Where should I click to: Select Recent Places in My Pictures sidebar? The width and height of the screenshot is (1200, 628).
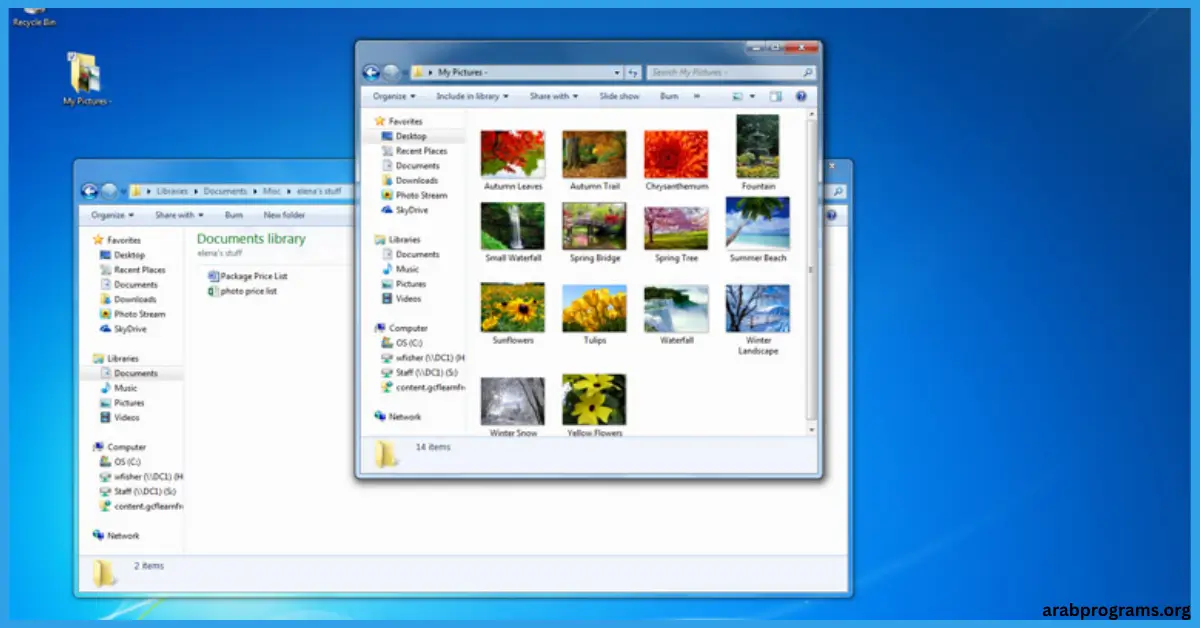click(x=414, y=150)
